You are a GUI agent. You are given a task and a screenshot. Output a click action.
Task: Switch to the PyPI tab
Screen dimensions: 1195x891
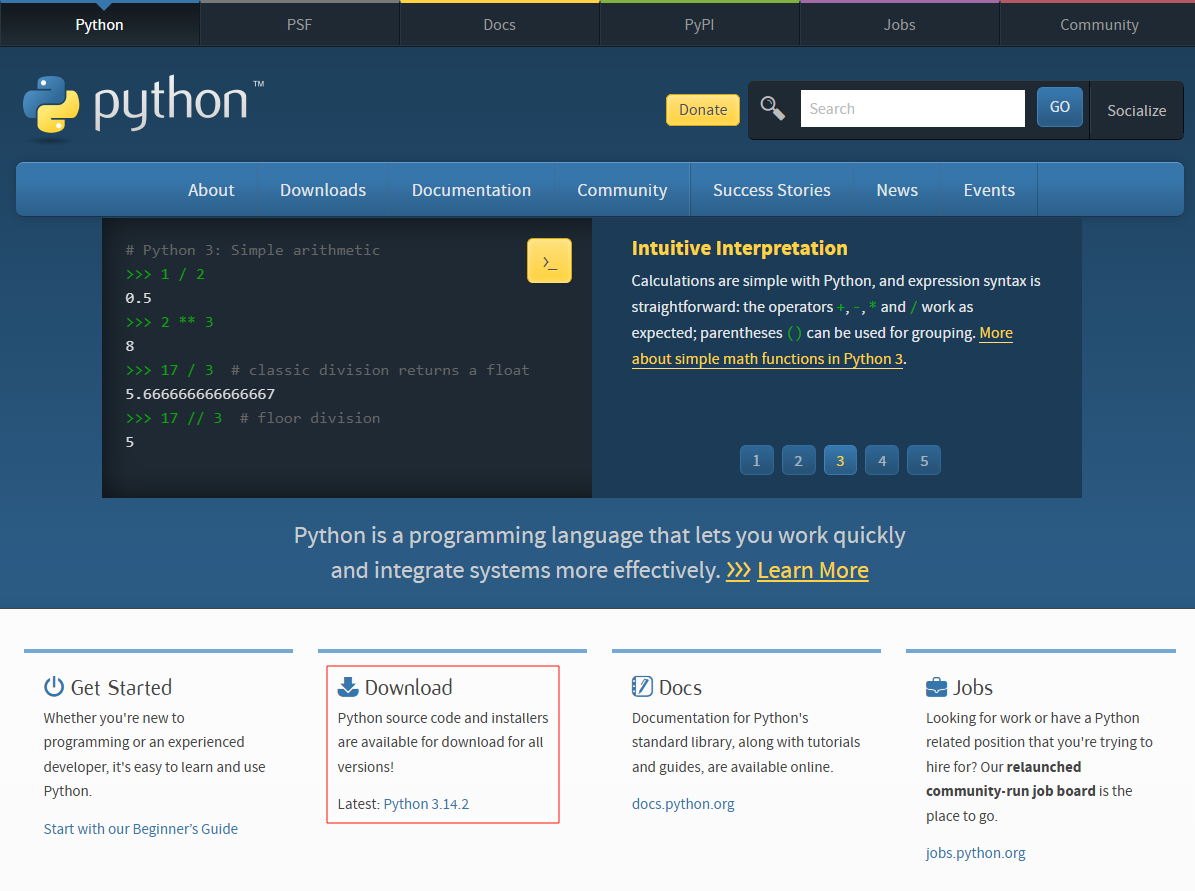tap(699, 23)
